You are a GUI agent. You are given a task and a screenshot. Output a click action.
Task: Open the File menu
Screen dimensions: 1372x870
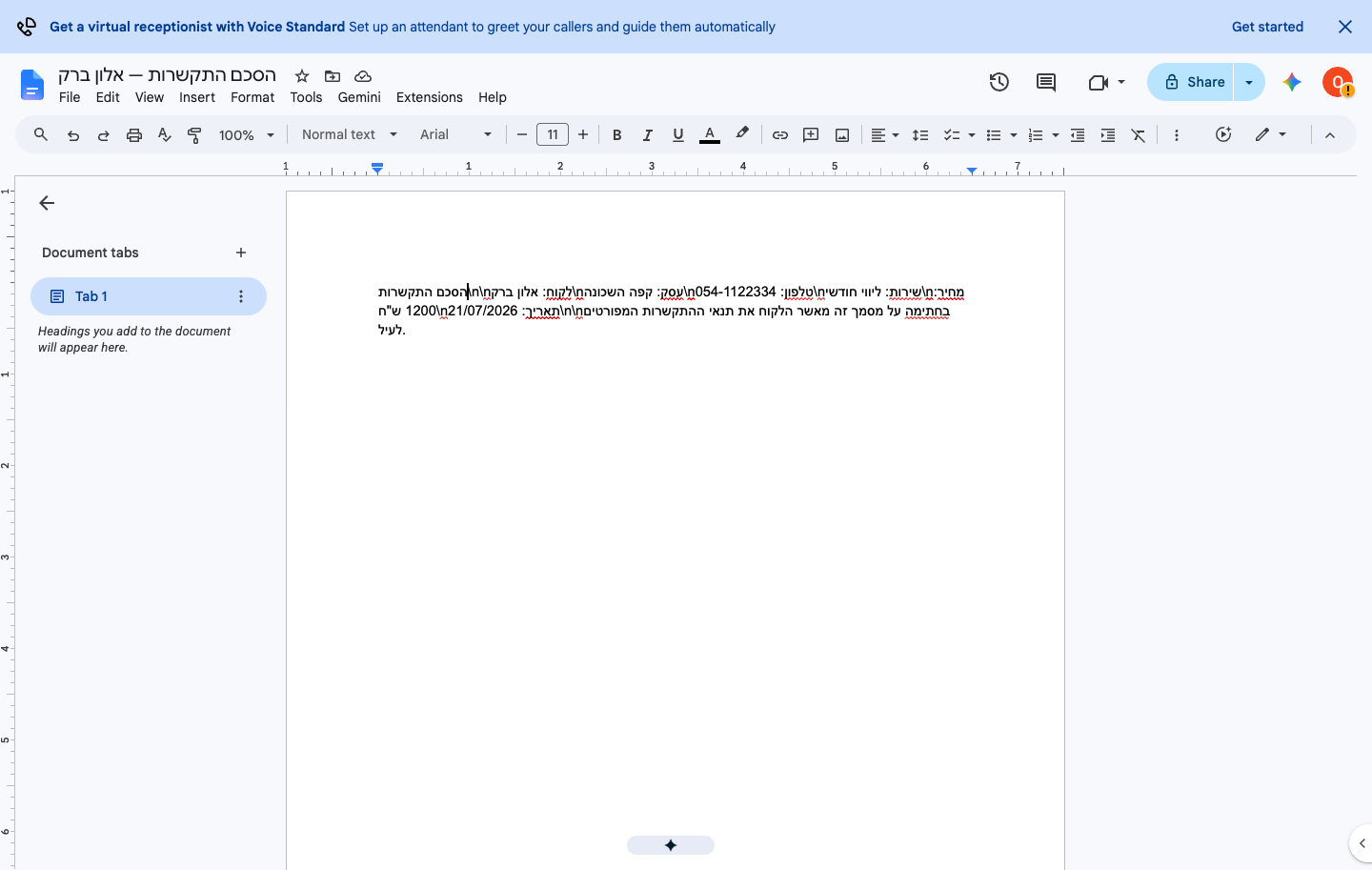click(70, 97)
